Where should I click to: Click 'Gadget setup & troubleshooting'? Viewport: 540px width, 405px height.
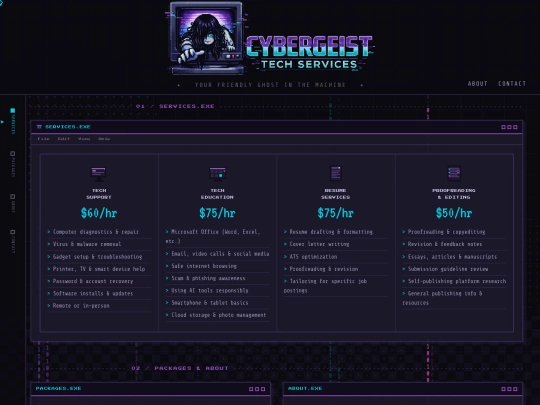pyautogui.click(x=97, y=257)
